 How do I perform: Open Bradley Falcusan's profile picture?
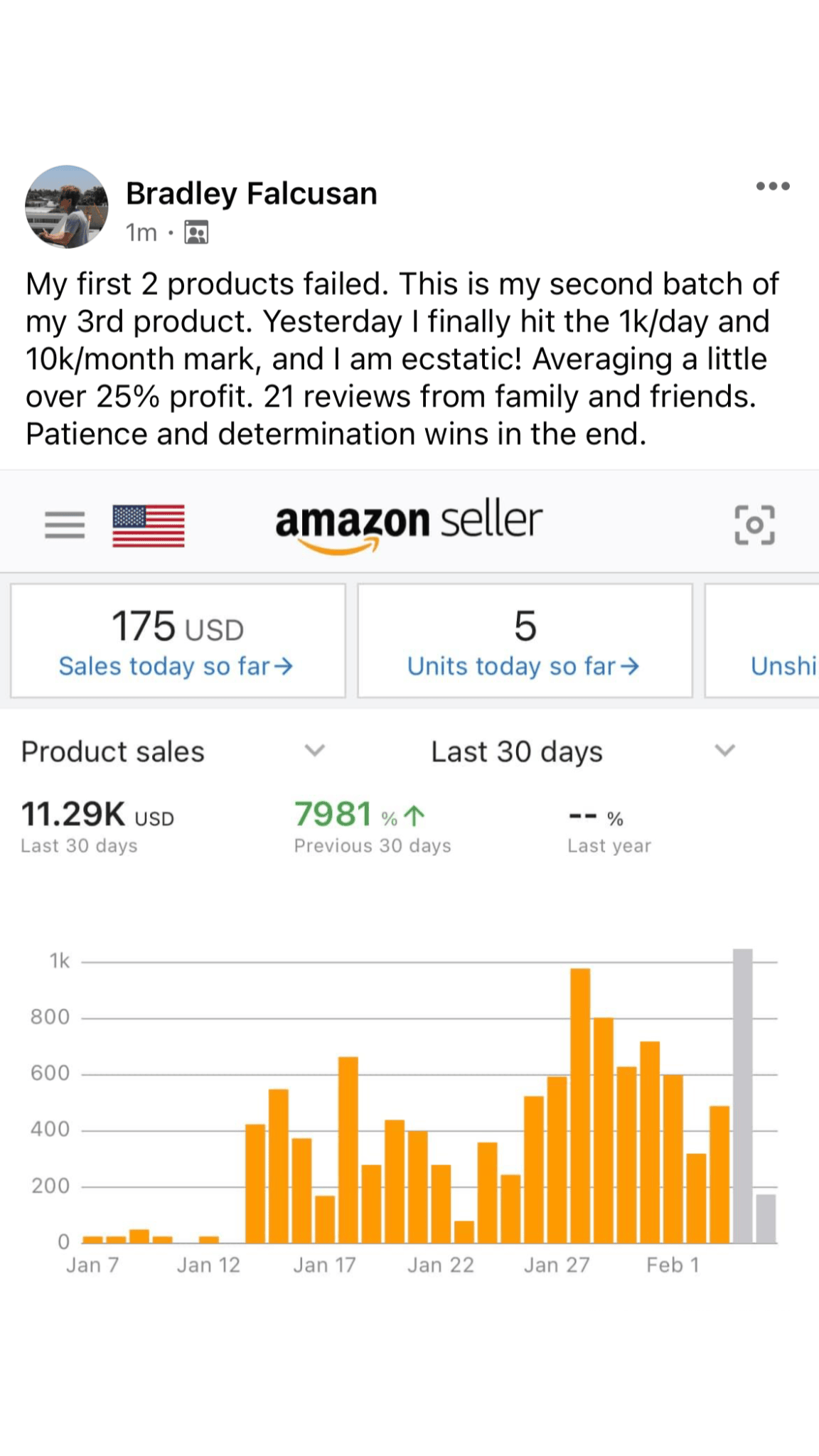point(67,207)
